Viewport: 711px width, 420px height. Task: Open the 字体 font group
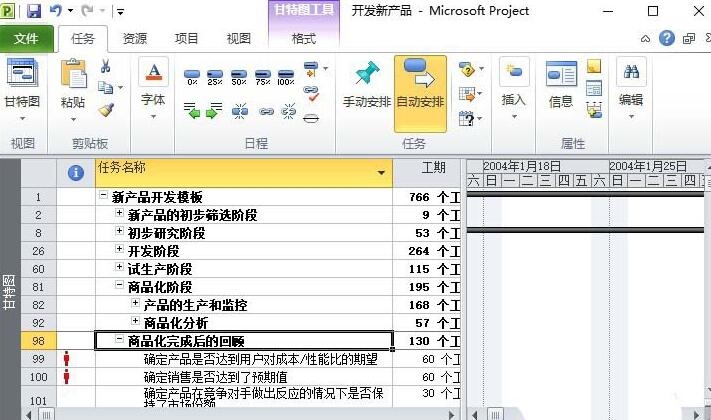153,88
